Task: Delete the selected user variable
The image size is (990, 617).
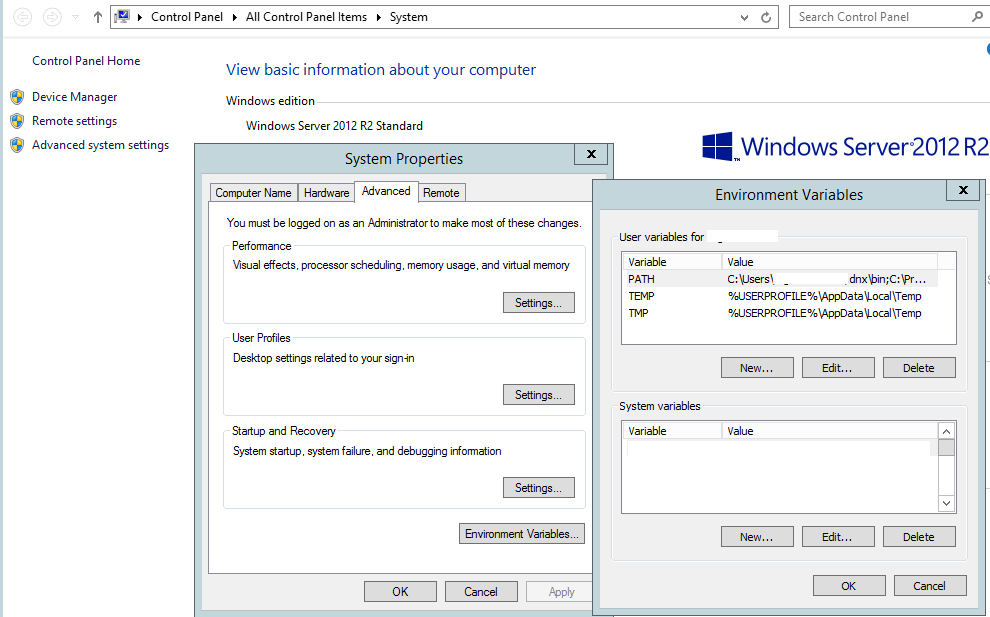Action: pyautogui.click(x=919, y=368)
